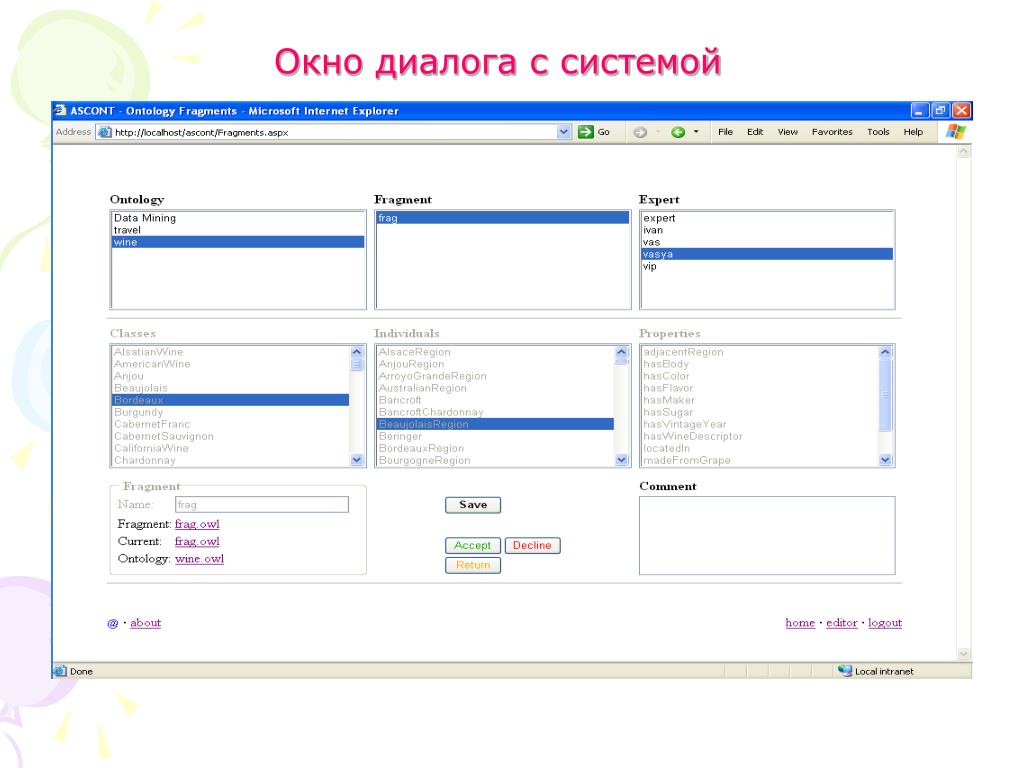Open the Back button history dropdown arrow
Screen dimensions: 1024x768
[696, 132]
